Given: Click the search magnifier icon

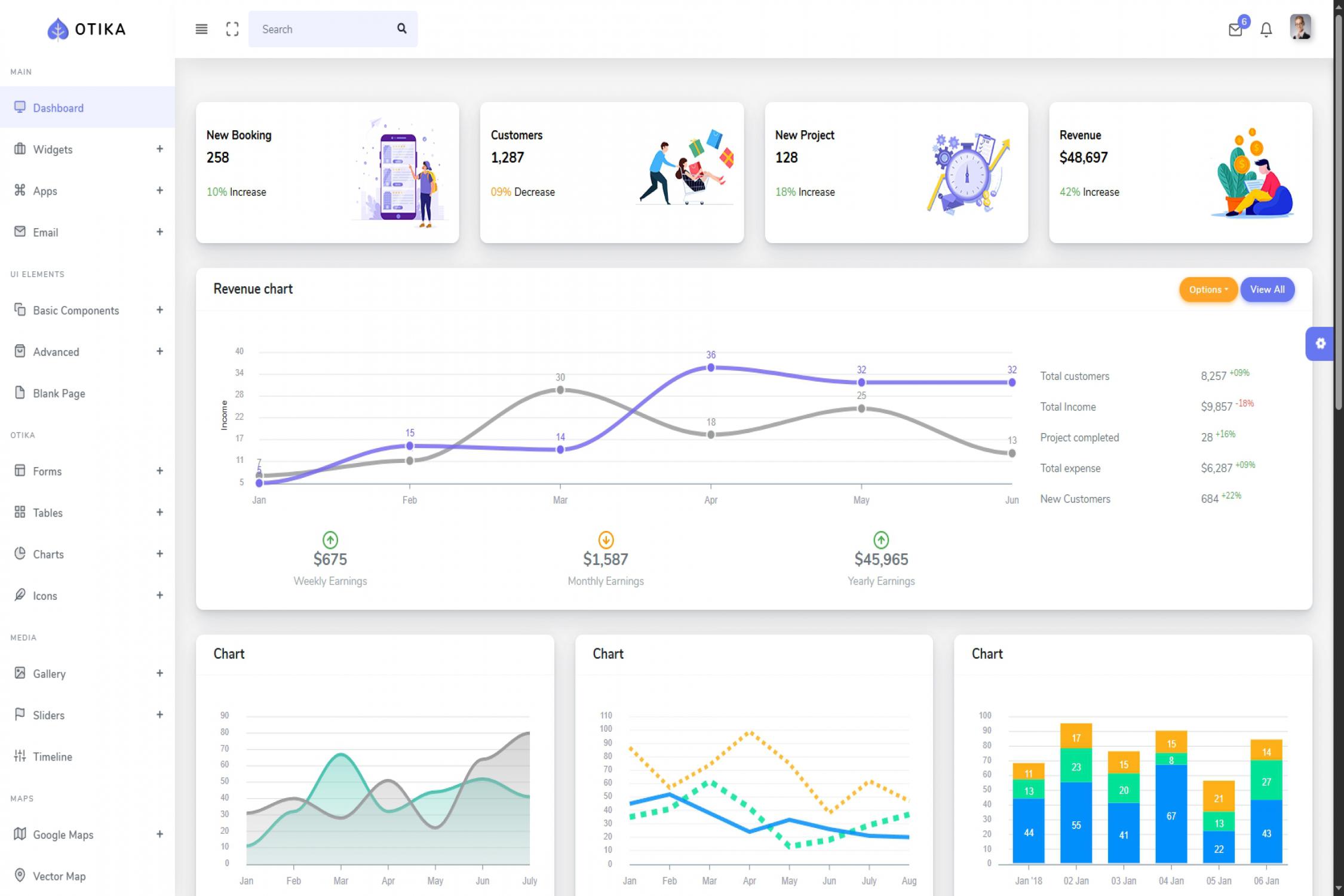Looking at the screenshot, I should (x=401, y=29).
